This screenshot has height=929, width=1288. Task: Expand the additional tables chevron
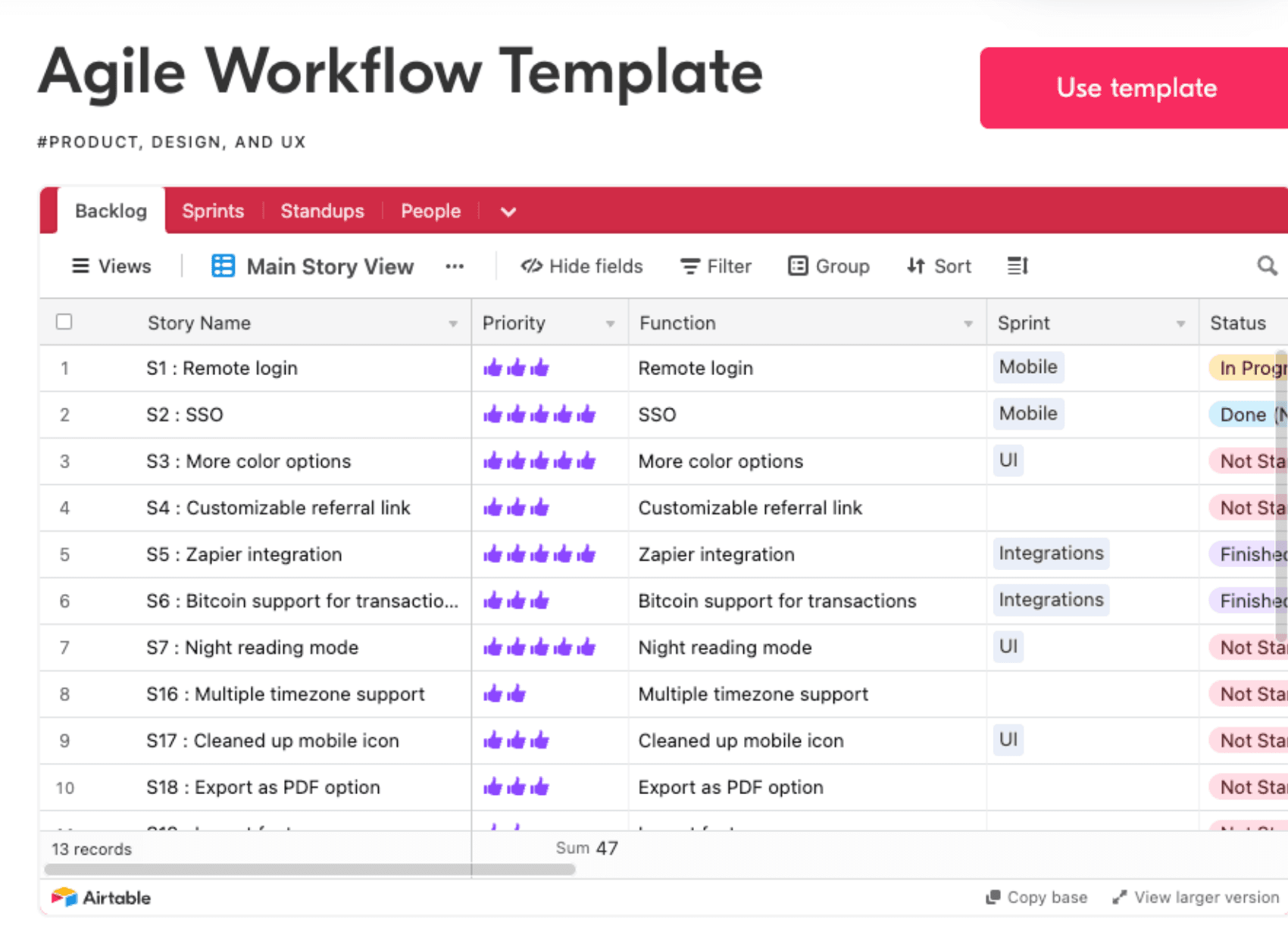point(508,211)
